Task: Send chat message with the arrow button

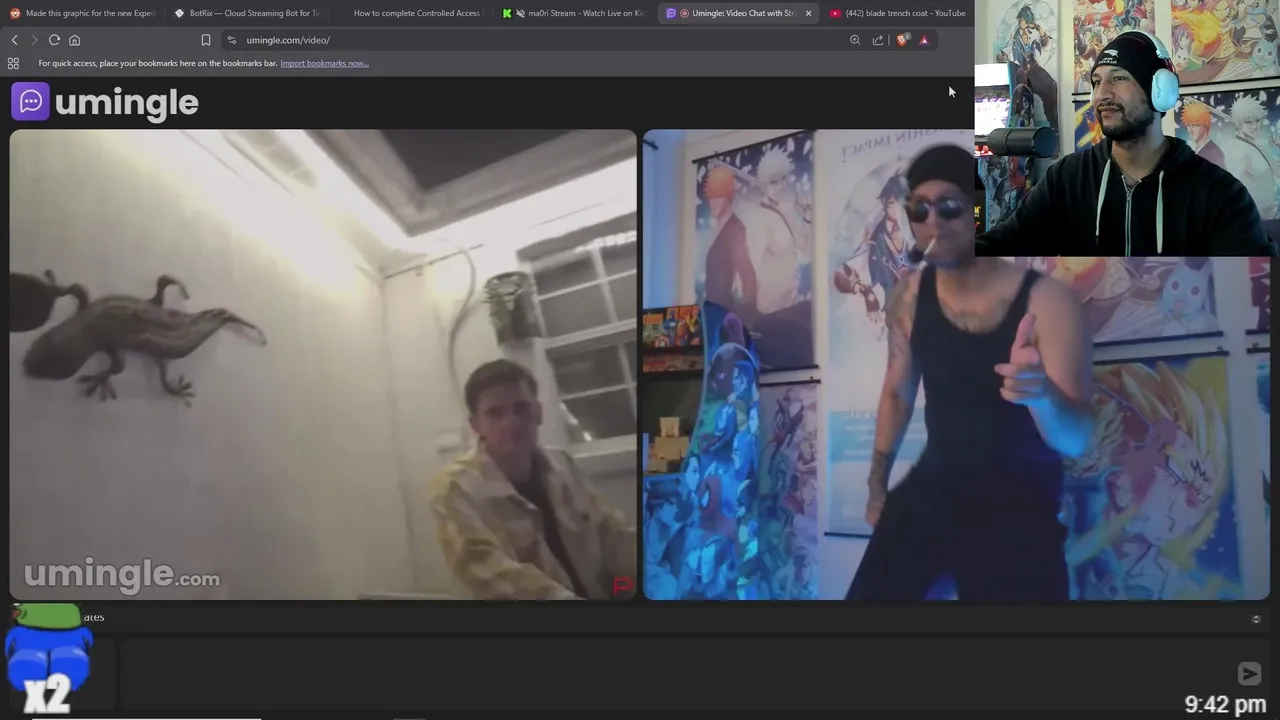Action: pos(1249,673)
